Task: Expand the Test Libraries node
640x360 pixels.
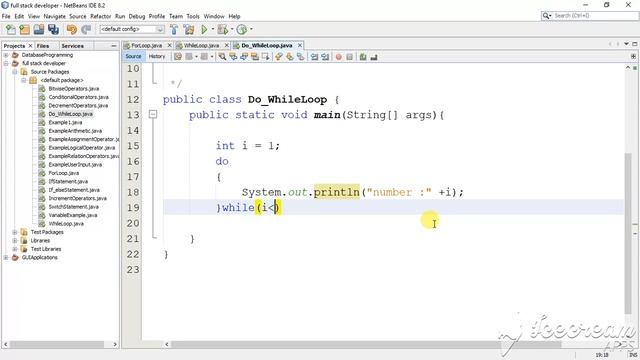Action: coord(15,249)
